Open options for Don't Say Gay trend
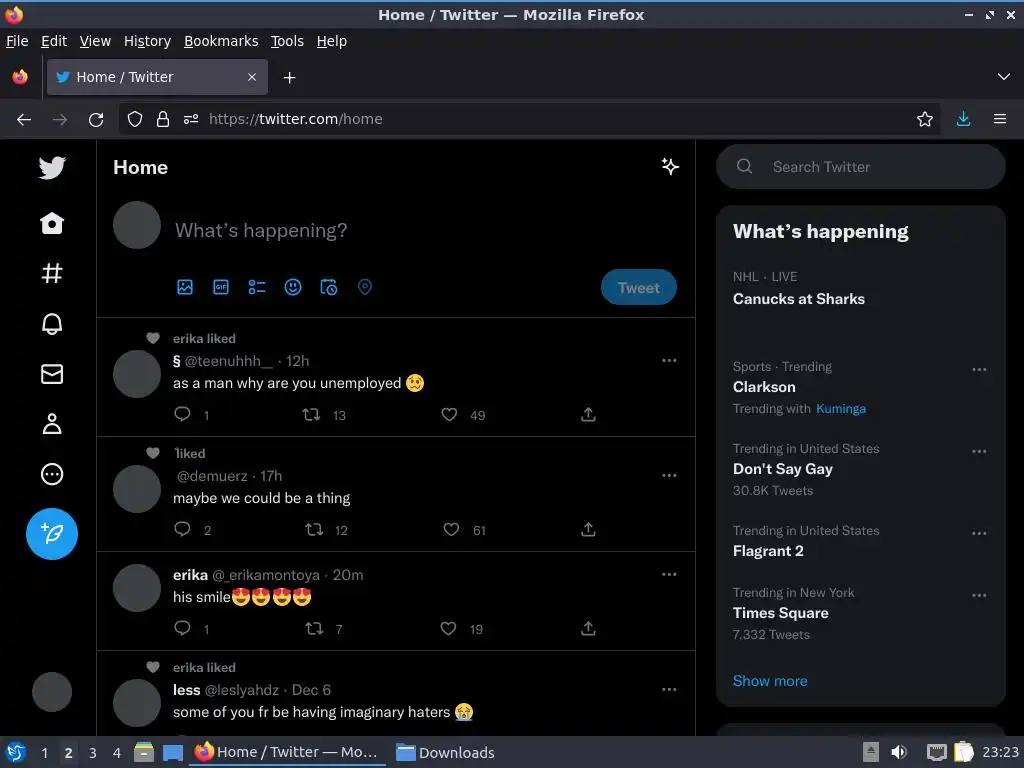Image resolution: width=1024 pixels, height=768 pixels. click(x=979, y=451)
